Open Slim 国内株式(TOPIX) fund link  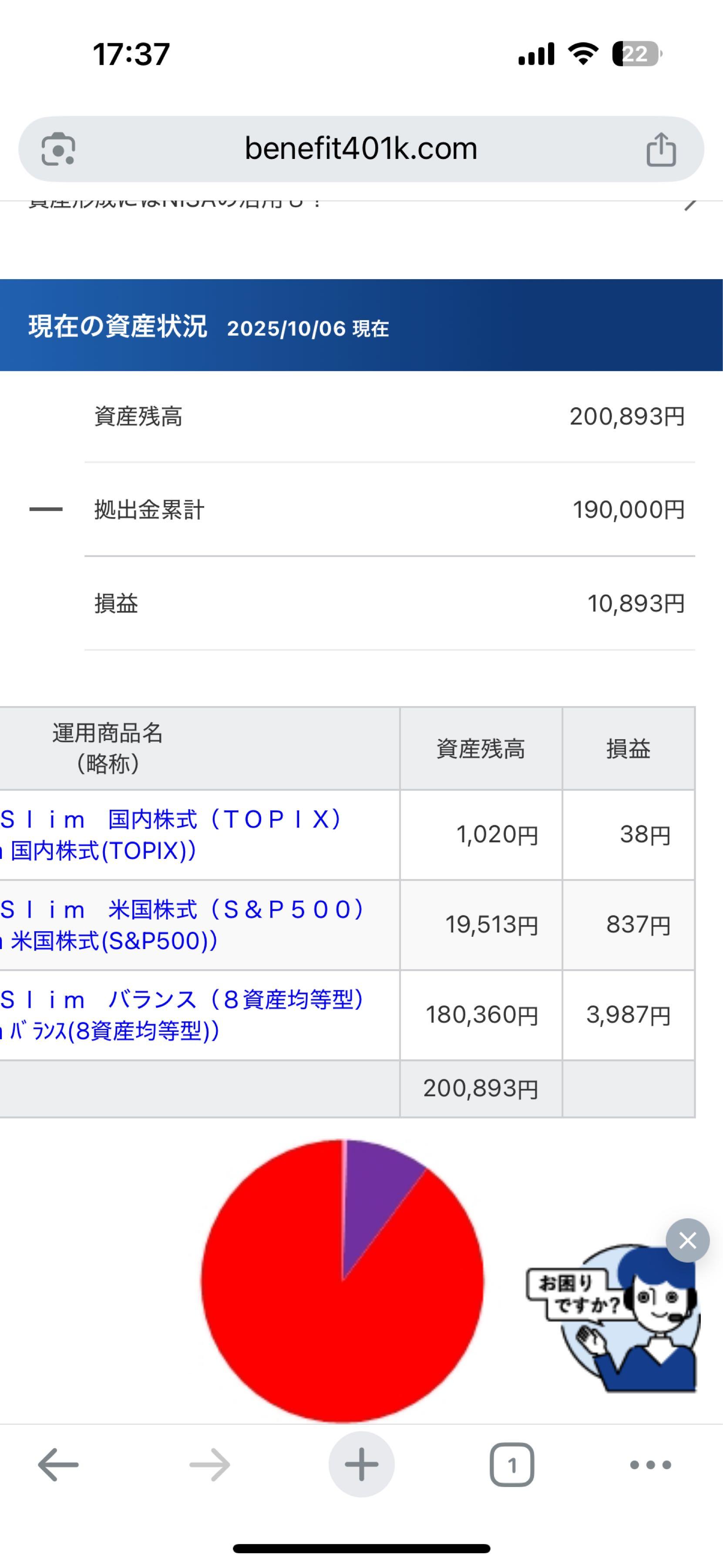click(x=170, y=835)
